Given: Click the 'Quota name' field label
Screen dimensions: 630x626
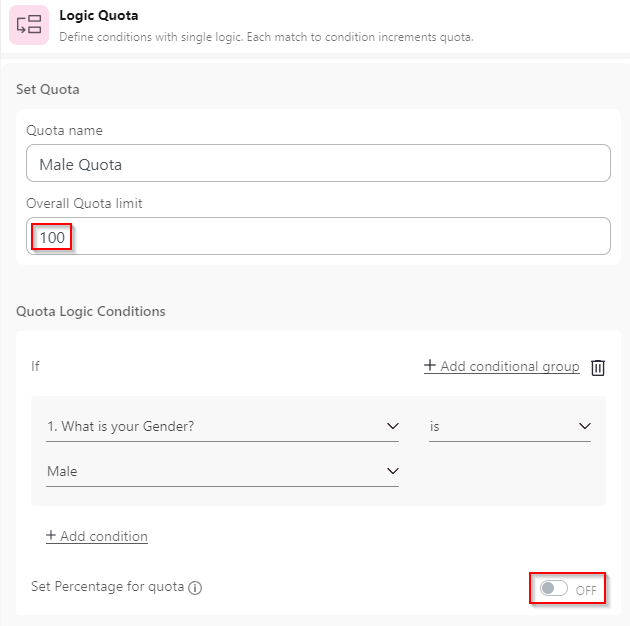Looking at the screenshot, I should 64,130.
